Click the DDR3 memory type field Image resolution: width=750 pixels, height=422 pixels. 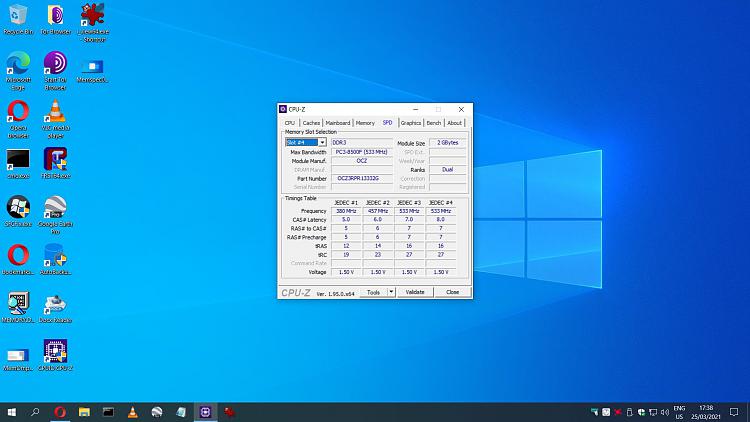[362, 143]
